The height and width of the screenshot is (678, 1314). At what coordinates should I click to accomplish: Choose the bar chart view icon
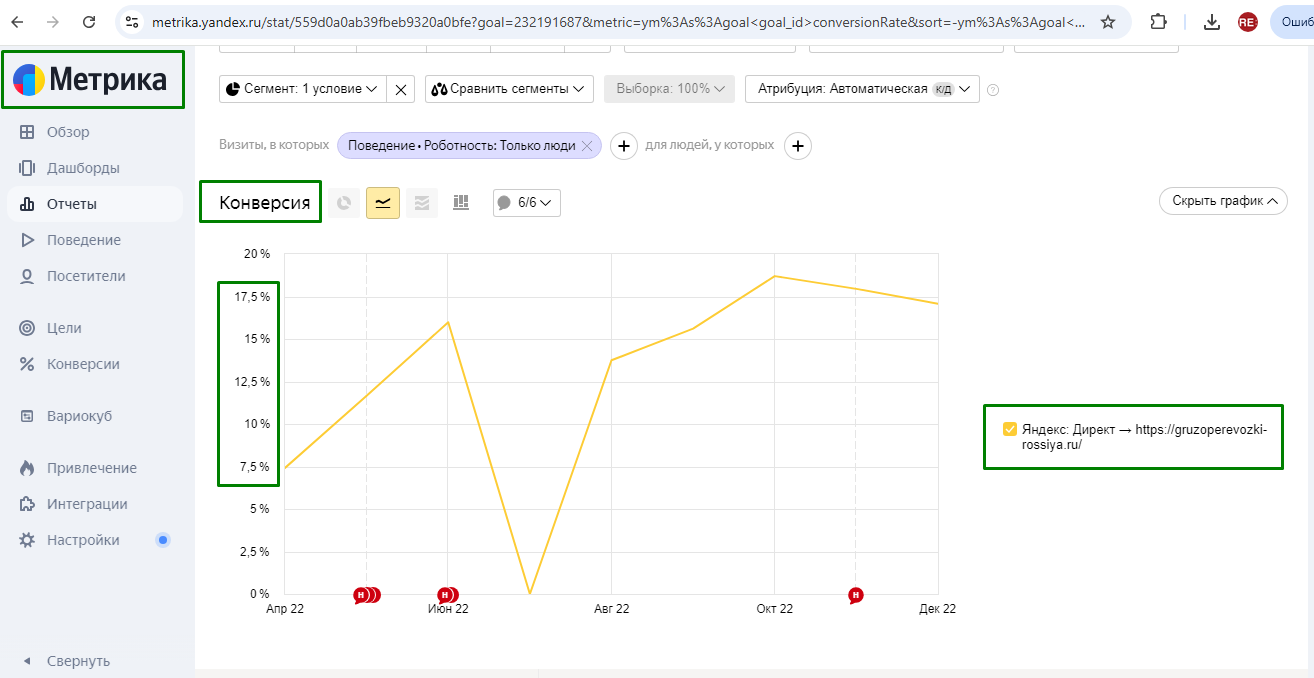point(461,203)
